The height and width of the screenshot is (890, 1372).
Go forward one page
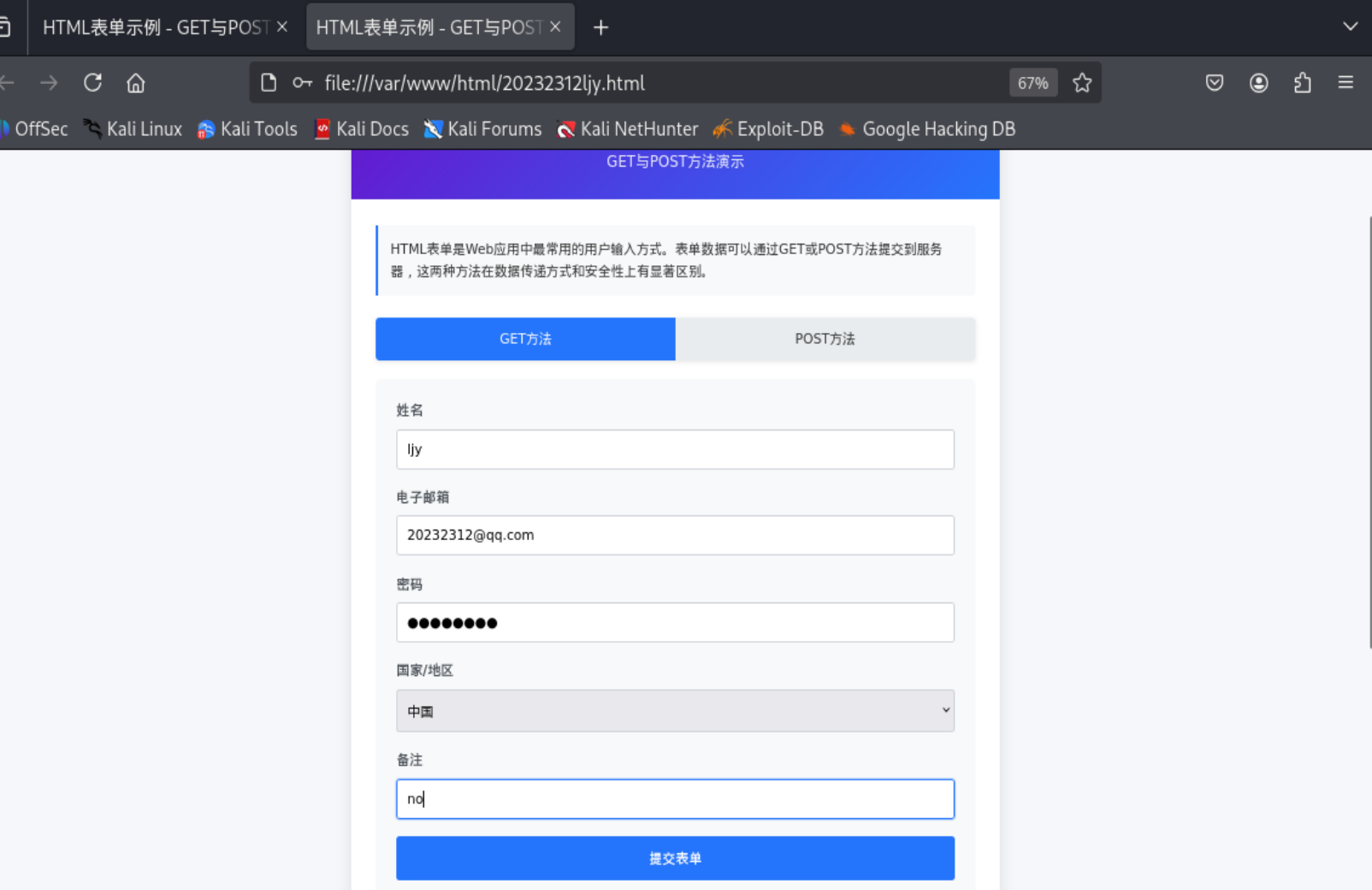[x=49, y=83]
